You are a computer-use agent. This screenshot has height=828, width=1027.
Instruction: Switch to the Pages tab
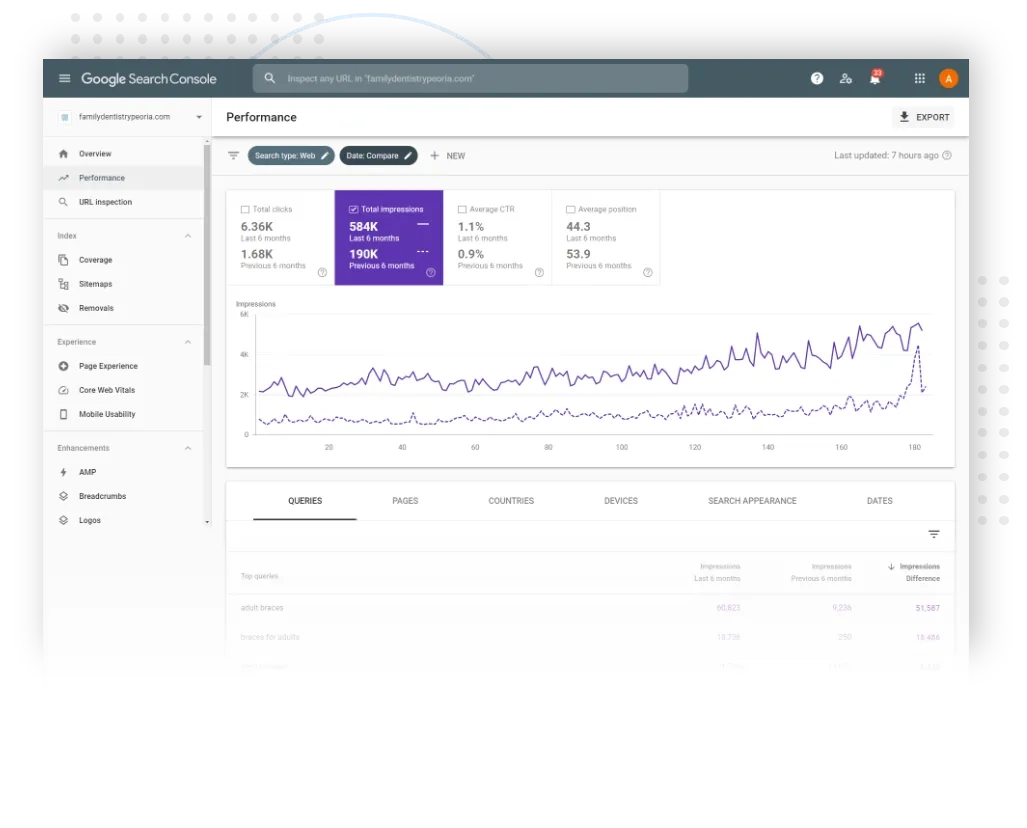(405, 501)
